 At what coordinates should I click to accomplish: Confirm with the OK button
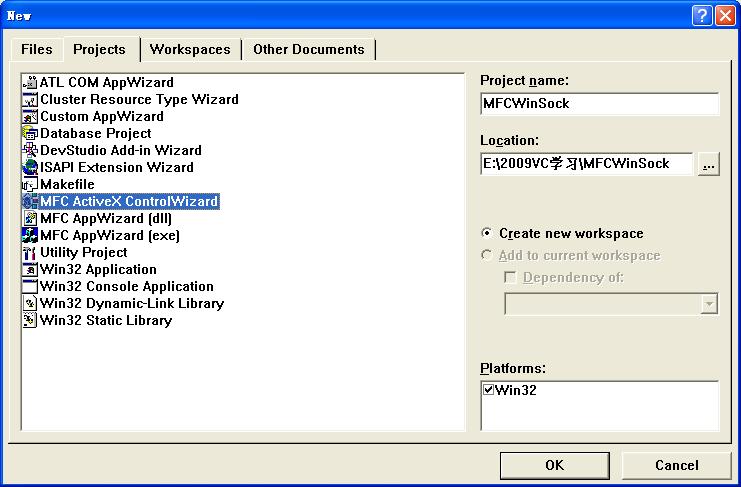click(x=554, y=465)
